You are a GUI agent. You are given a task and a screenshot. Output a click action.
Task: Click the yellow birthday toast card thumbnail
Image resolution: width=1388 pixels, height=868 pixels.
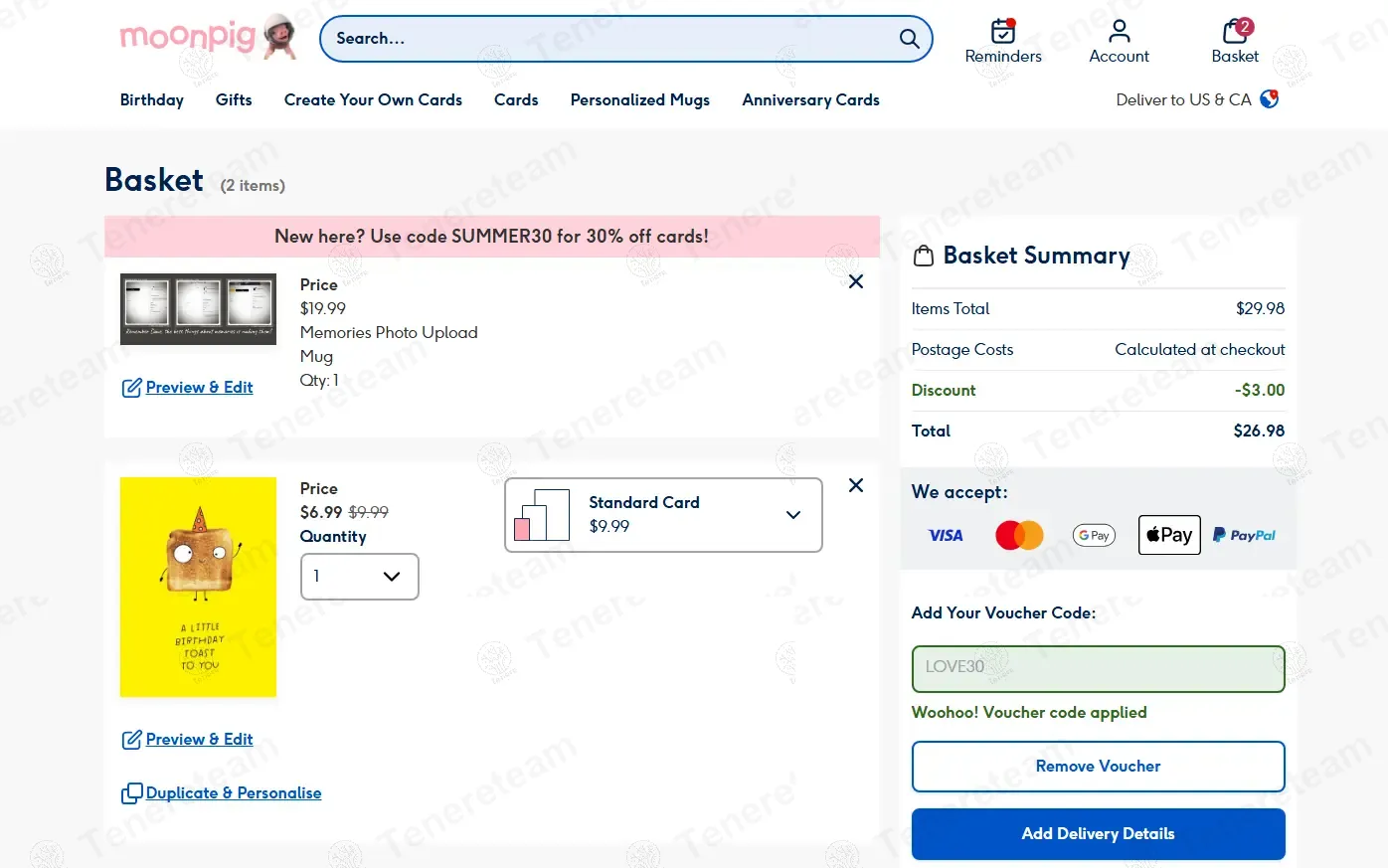coord(199,587)
